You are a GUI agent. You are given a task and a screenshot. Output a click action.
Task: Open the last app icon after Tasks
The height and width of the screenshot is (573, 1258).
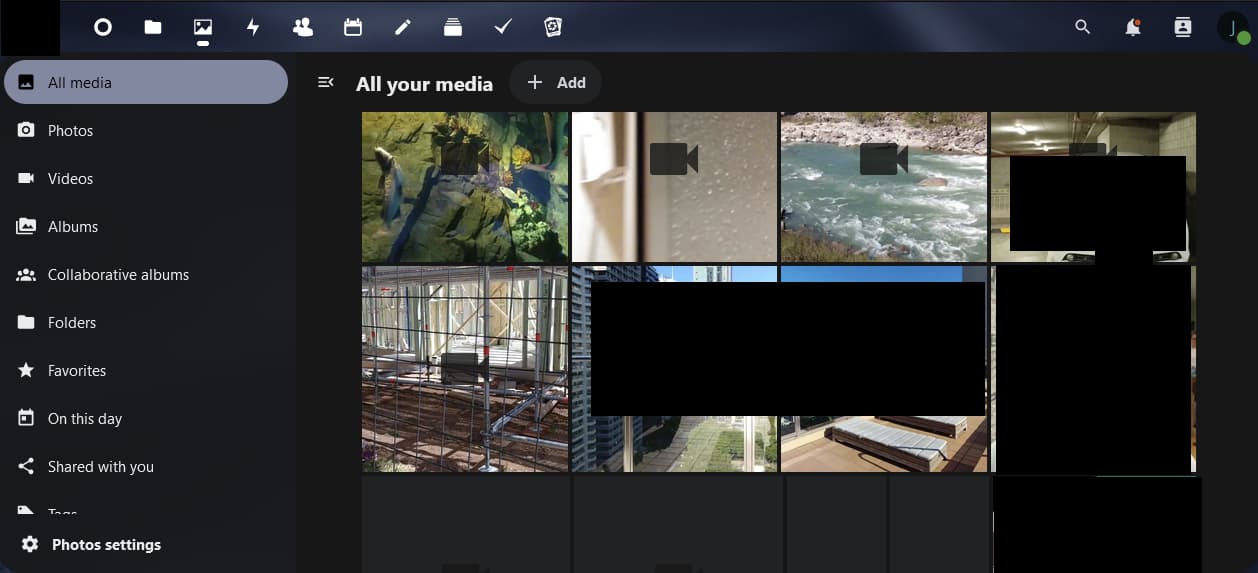553,28
